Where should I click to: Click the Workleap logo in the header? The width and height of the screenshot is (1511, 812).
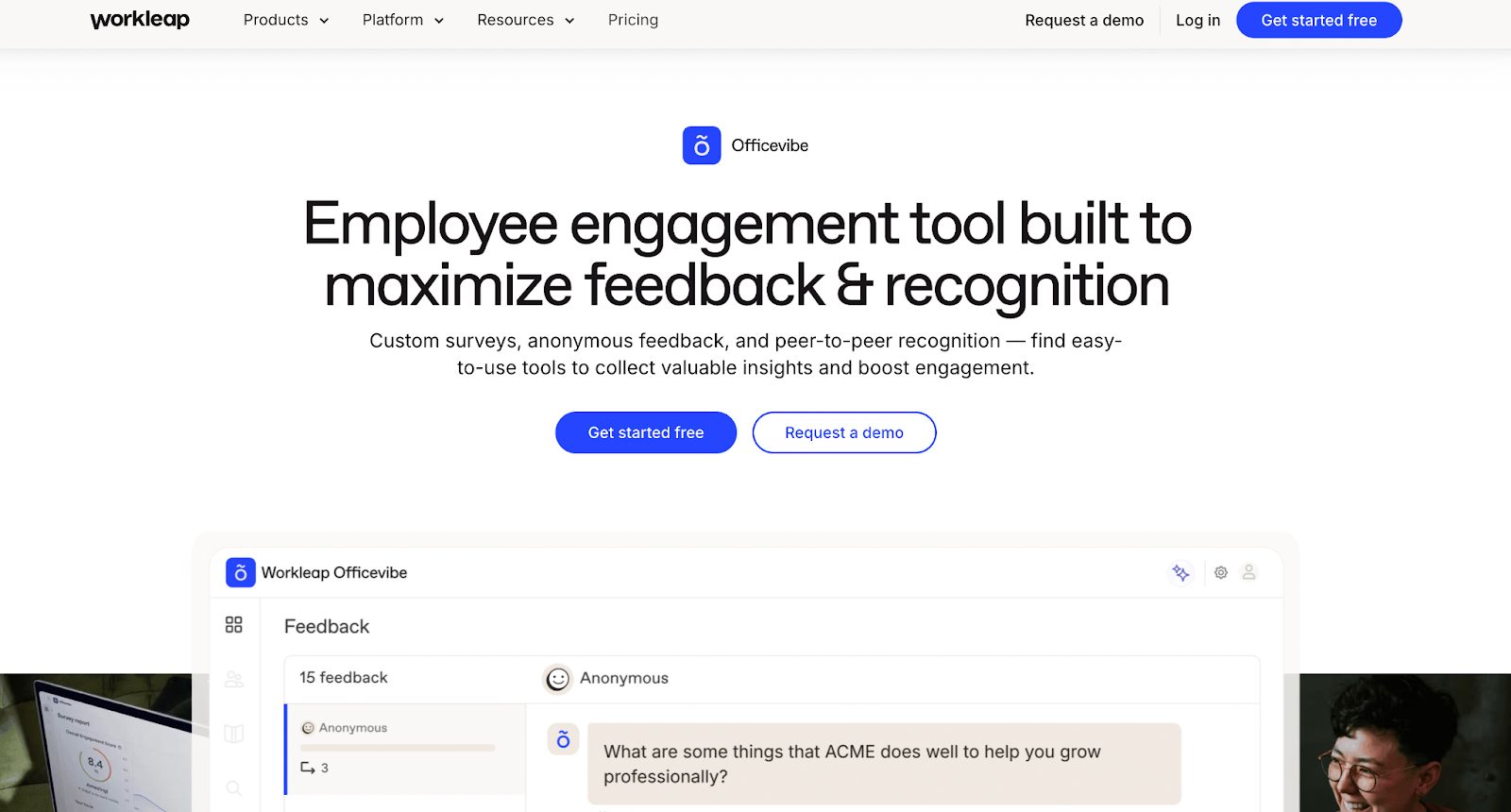point(140,20)
